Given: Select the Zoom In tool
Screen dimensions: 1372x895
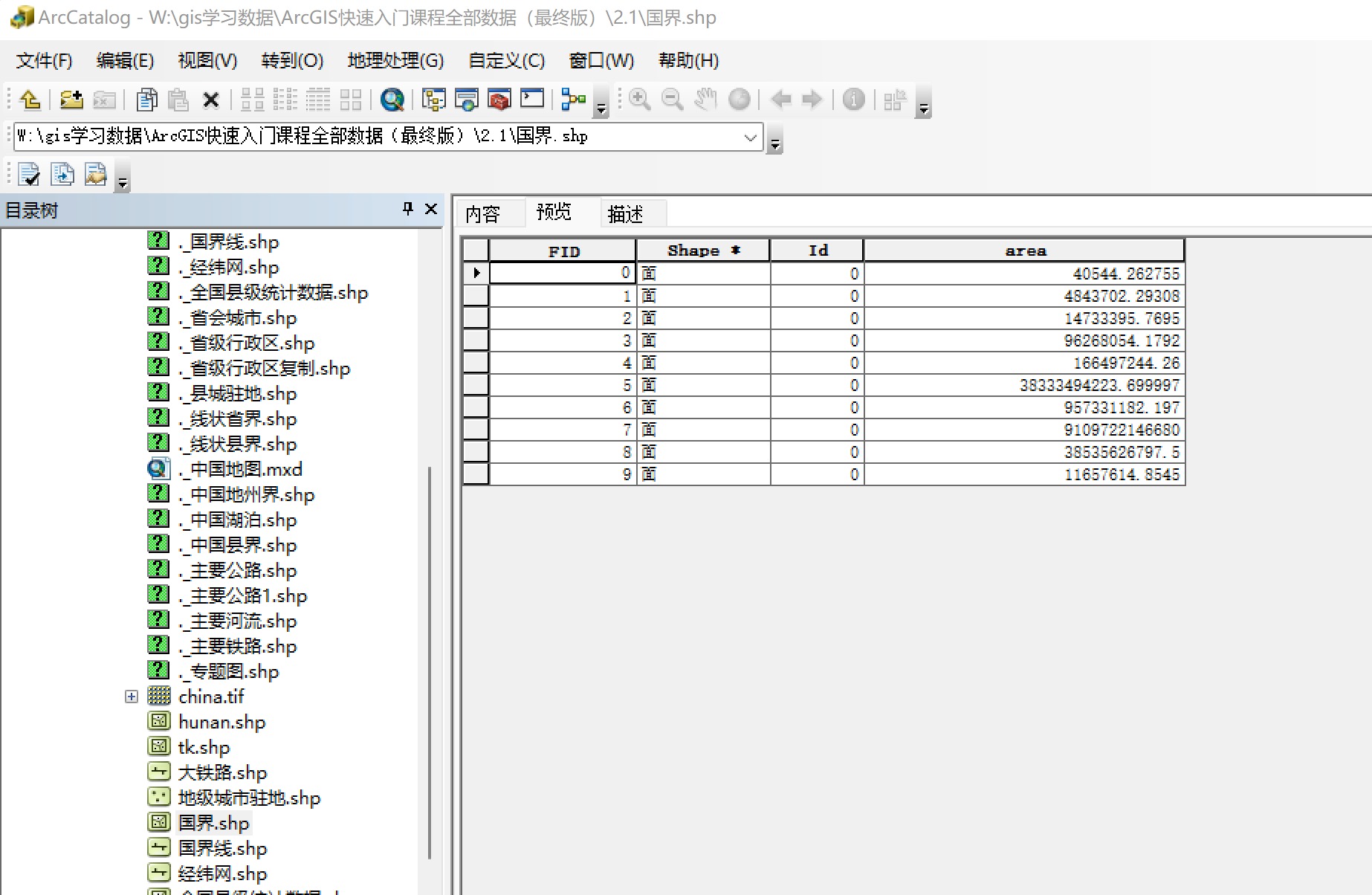Looking at the screenshot, I should point(639,99).
